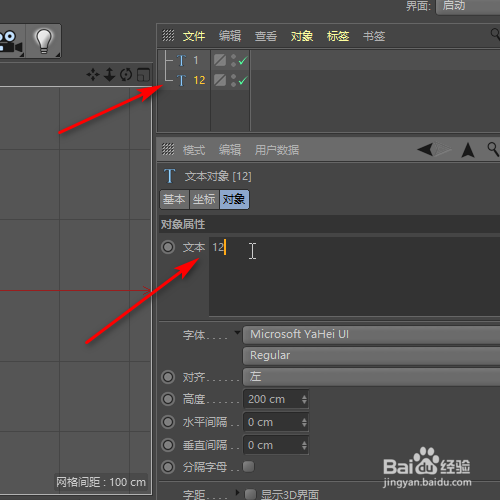Click in the 文本 text area containing 12

coord(355,276)
